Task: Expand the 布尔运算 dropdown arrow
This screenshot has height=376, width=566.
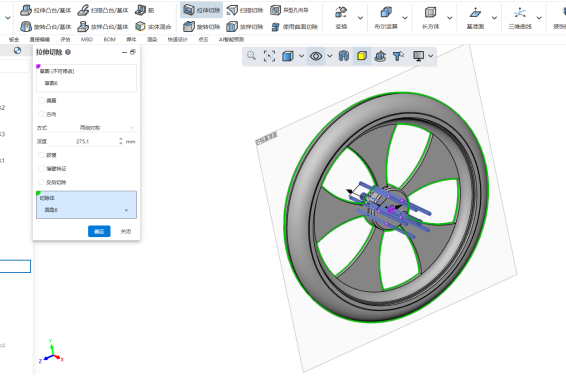Action: coord(405,18)
